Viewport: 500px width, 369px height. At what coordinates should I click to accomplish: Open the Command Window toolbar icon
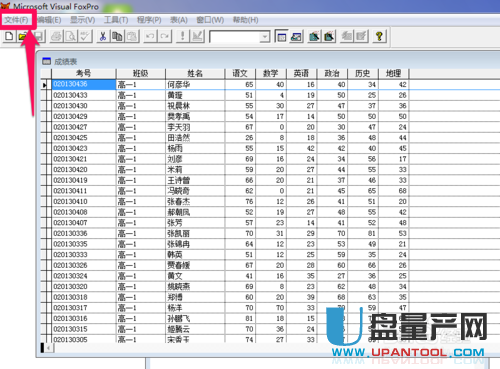click(x=282, y=36)
